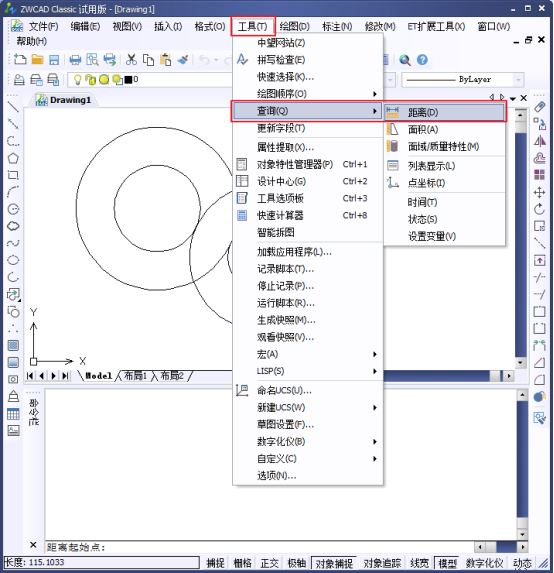The height and width of the screenshot is (573, 554).
Task: Select the Rectangle draw tool
Action: pos(13,175)
